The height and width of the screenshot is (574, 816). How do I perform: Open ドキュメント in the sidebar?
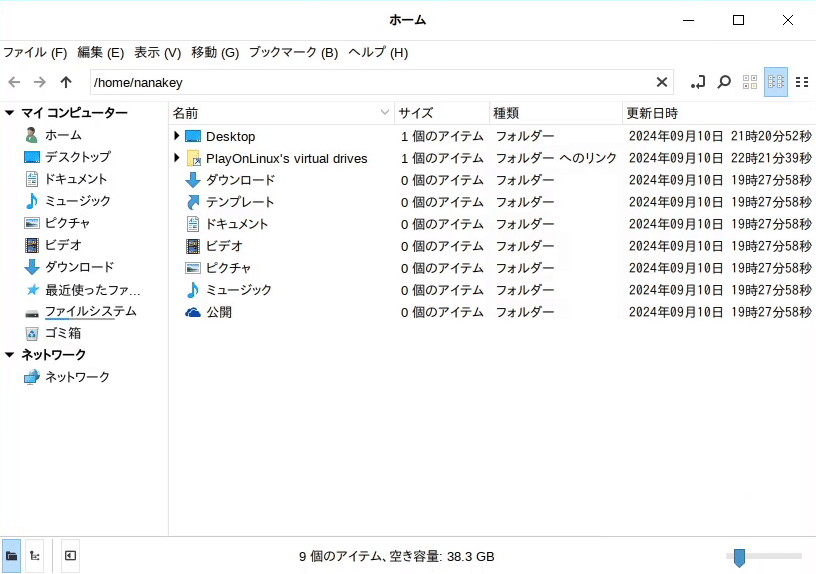[76, 179]
